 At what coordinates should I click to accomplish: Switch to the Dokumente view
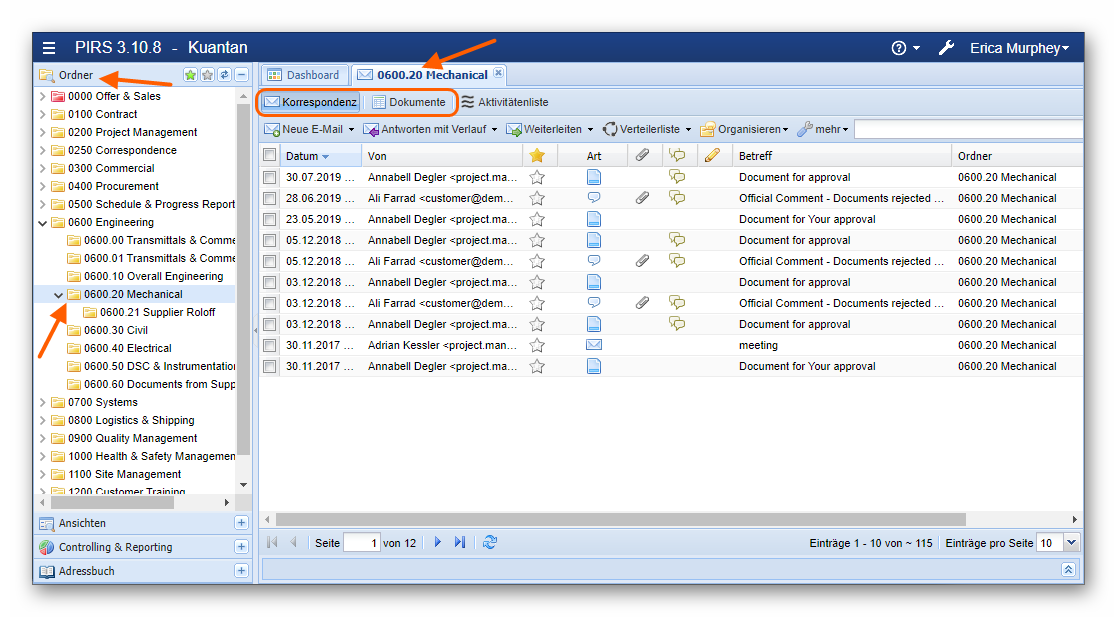click(409, 102)
